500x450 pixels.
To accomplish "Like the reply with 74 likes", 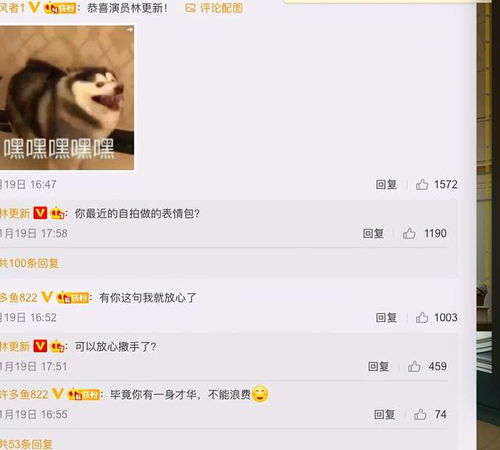I will coord(420,414).
